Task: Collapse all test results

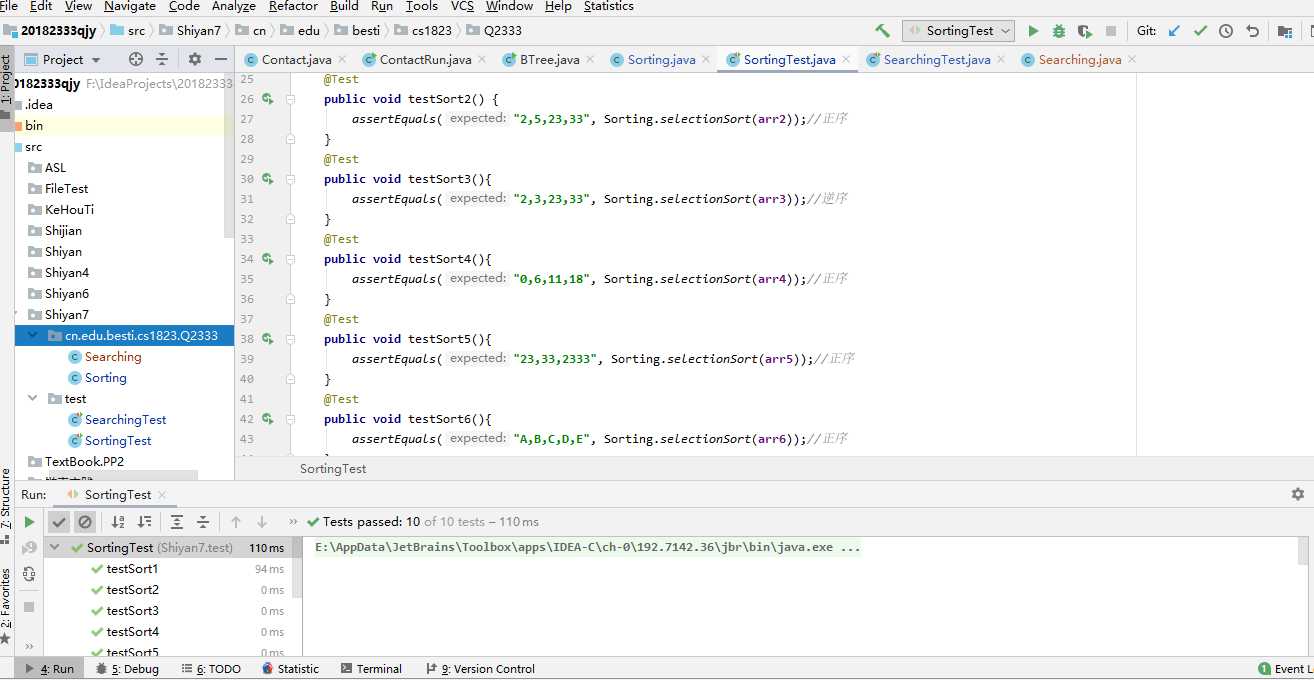Action: [x=203, y=522]
